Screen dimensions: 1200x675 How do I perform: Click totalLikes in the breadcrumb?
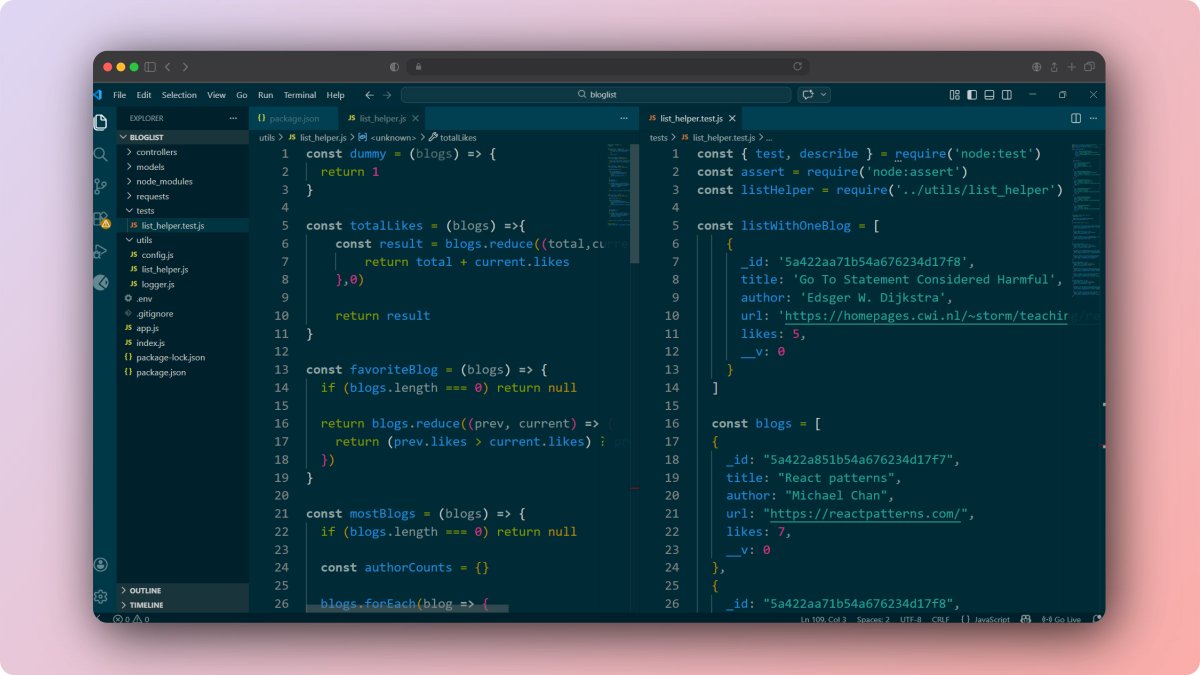coord(457,137)
